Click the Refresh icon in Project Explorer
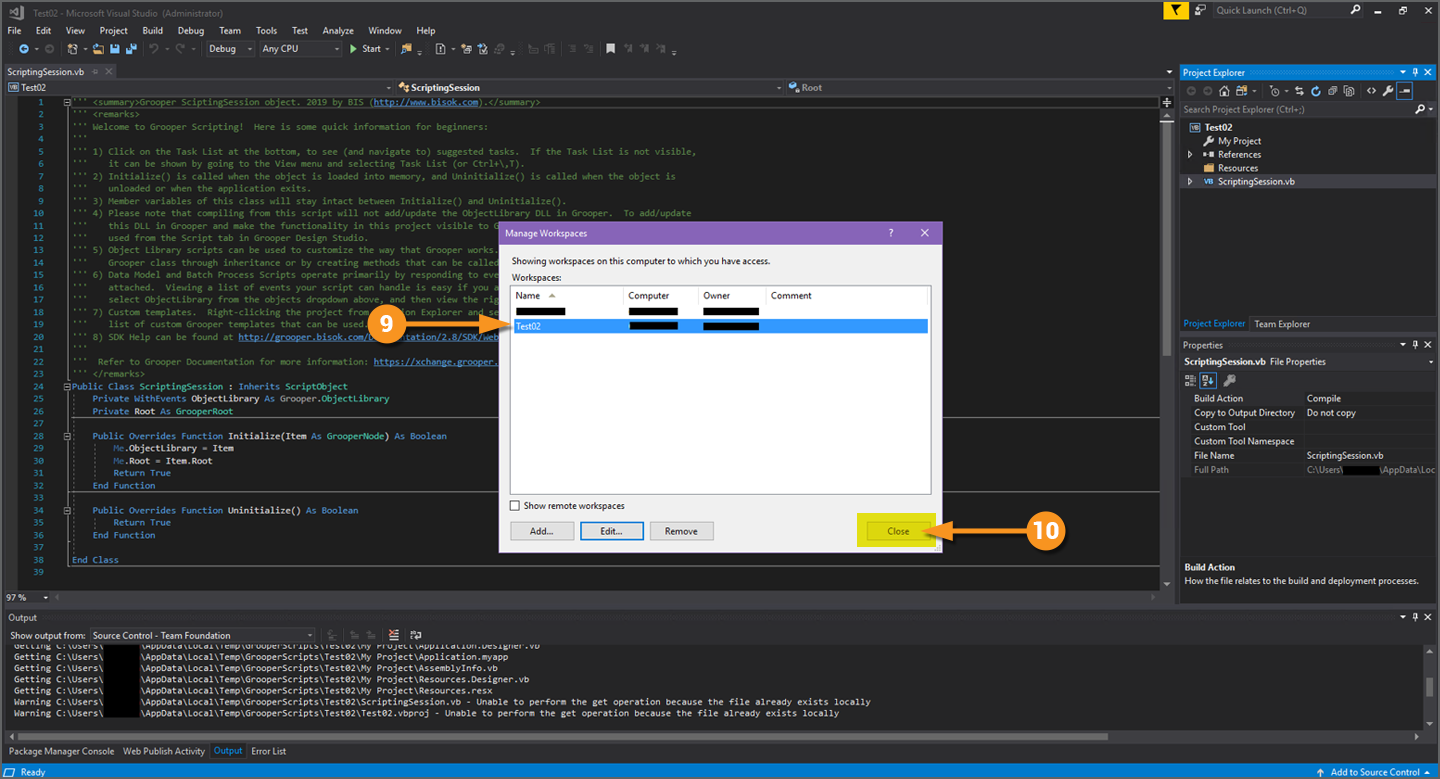The image size is (1440, 779). (1315, 91)
